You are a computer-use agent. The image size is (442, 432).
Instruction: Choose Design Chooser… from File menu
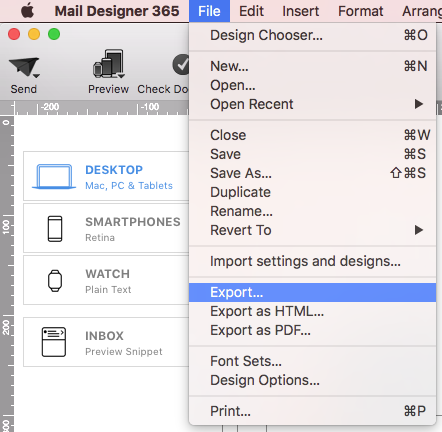(312, 35)
